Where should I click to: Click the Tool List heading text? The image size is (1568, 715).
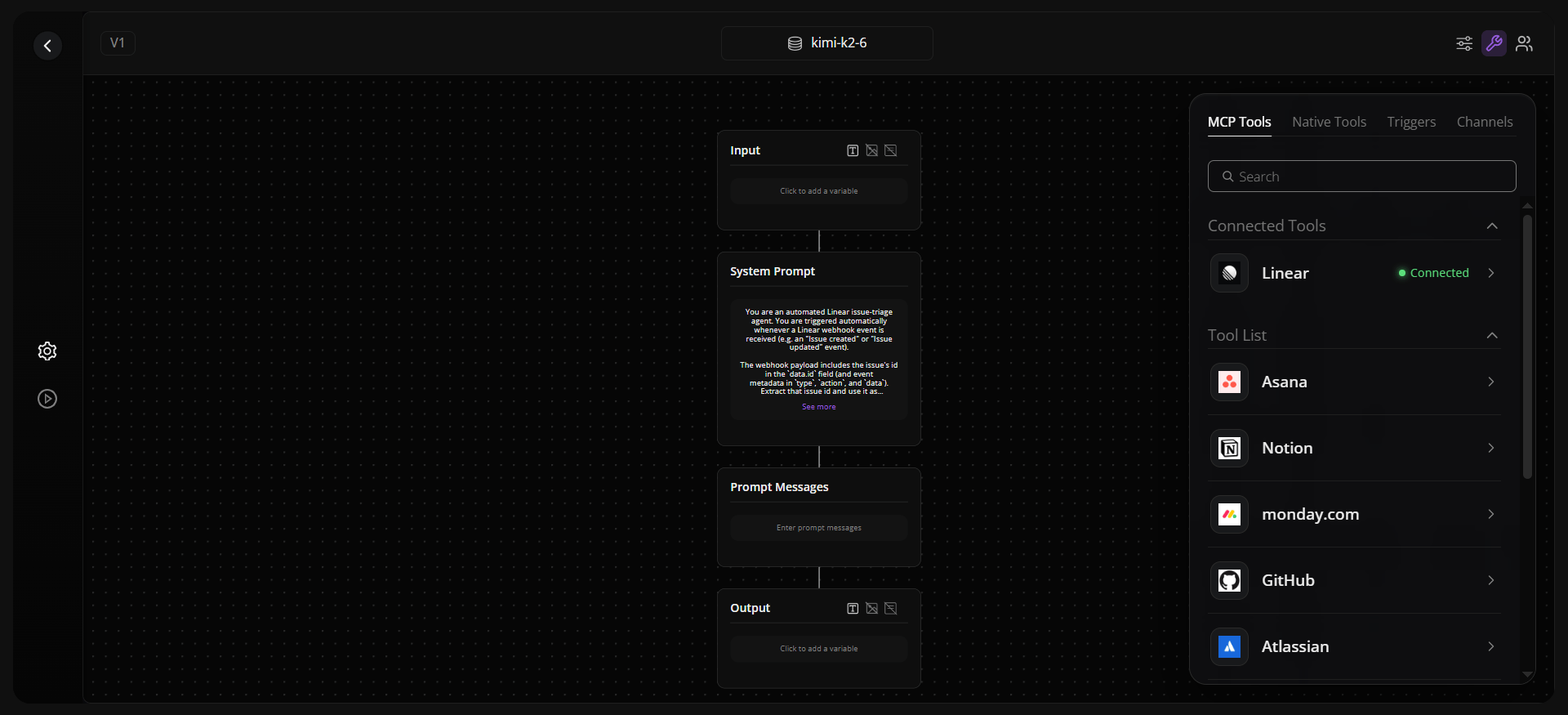pyautogui.click(x=1236, y=335)
